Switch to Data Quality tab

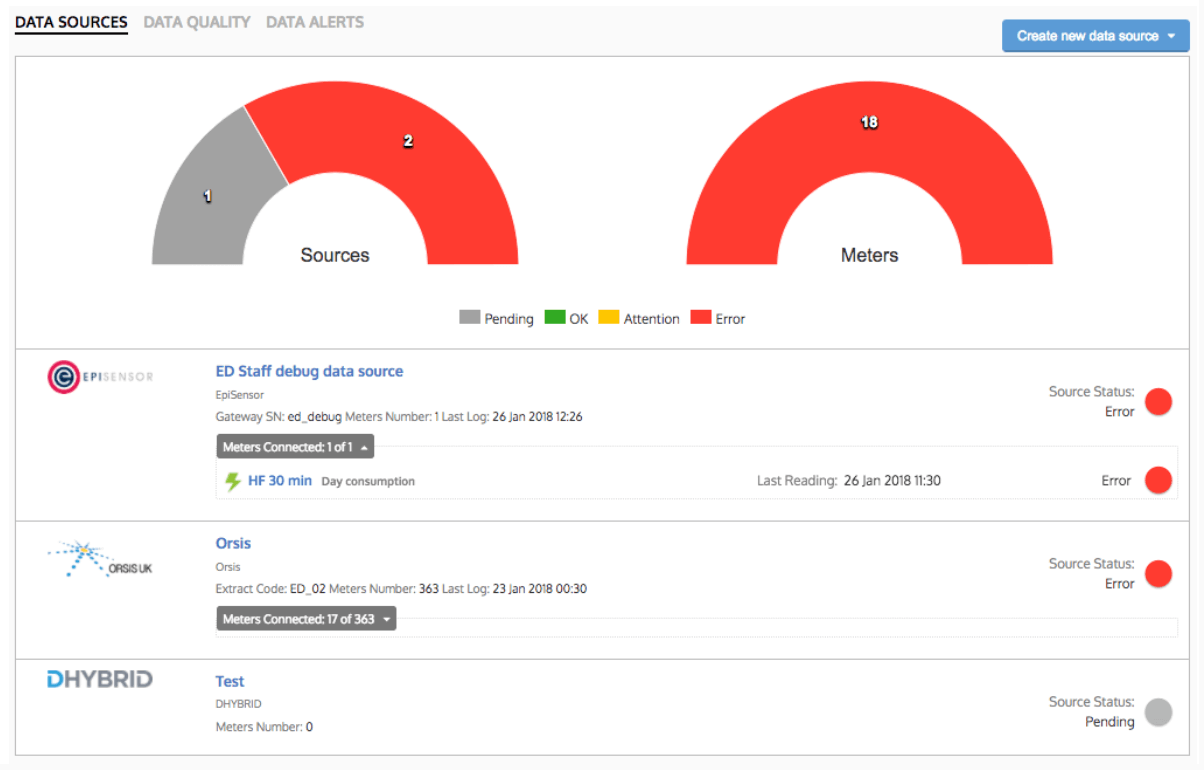tap(197, 22)
